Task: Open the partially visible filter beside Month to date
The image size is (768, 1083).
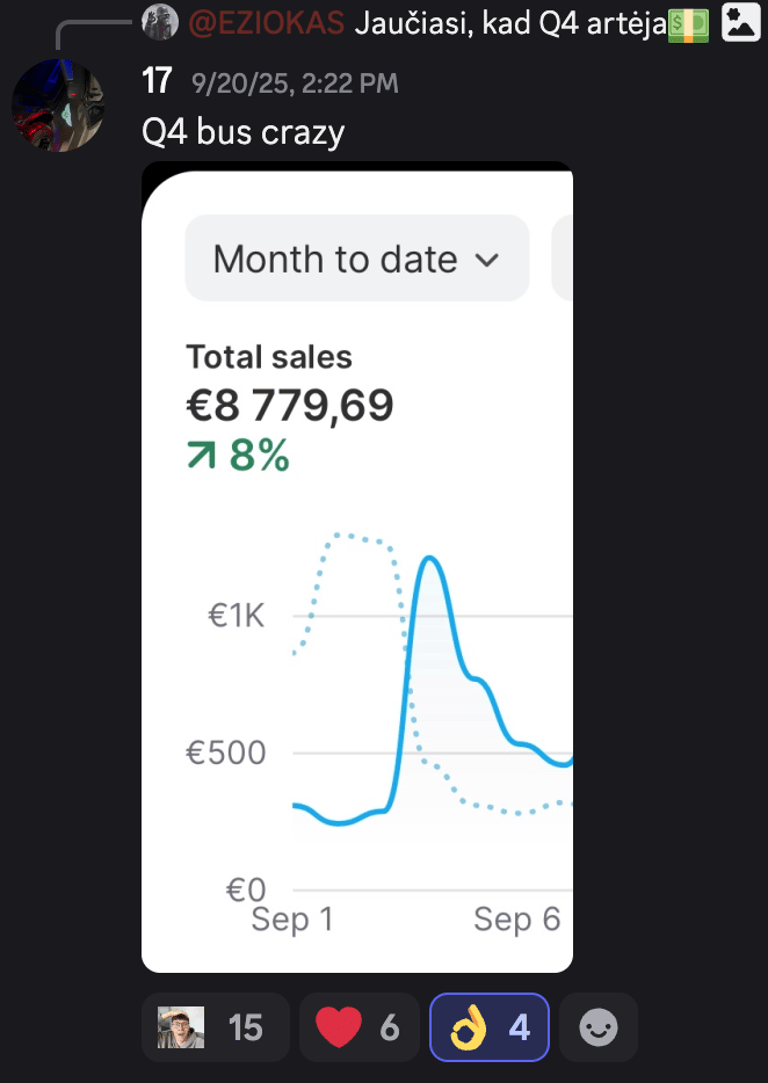Action: click(x=562, y=259)
